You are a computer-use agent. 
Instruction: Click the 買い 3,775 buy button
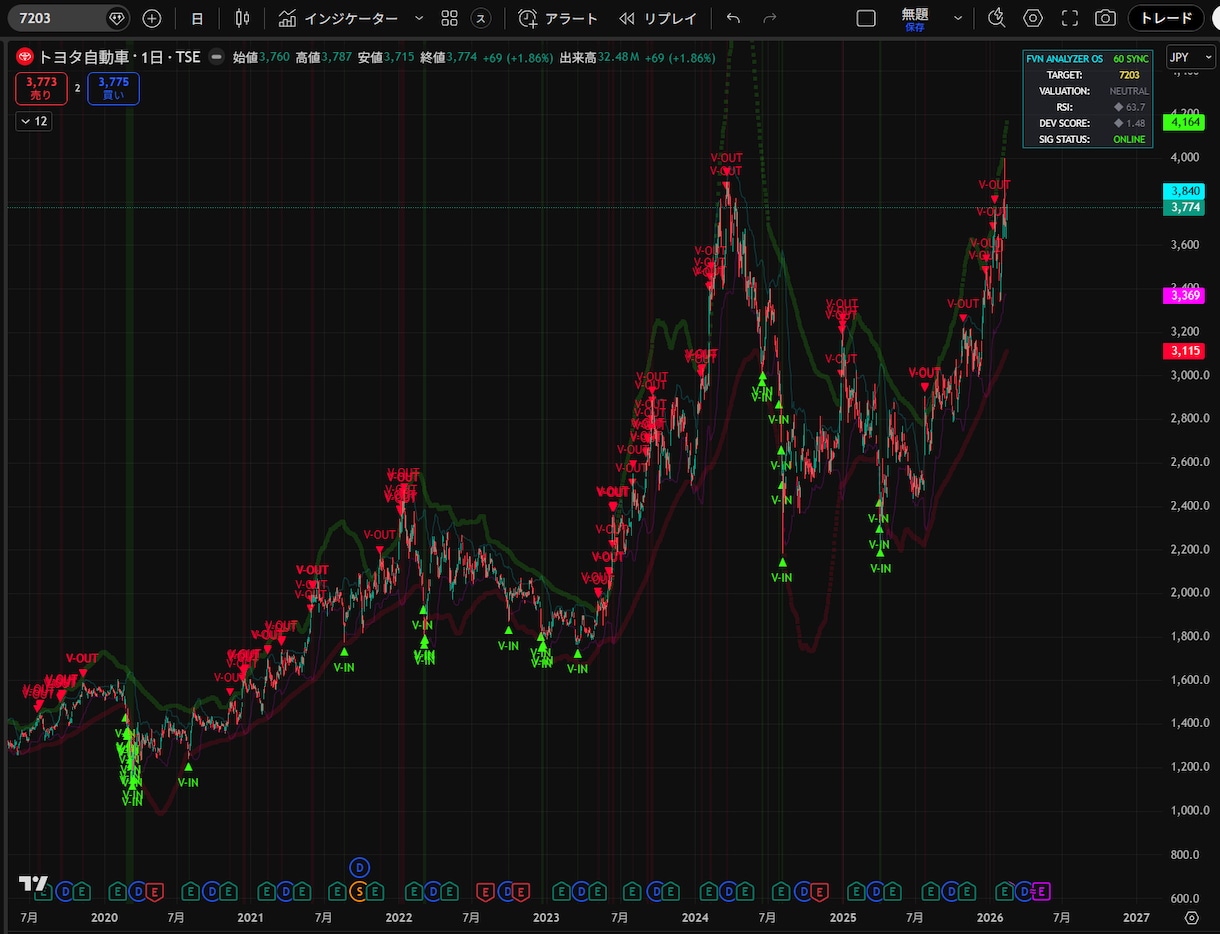113,89
